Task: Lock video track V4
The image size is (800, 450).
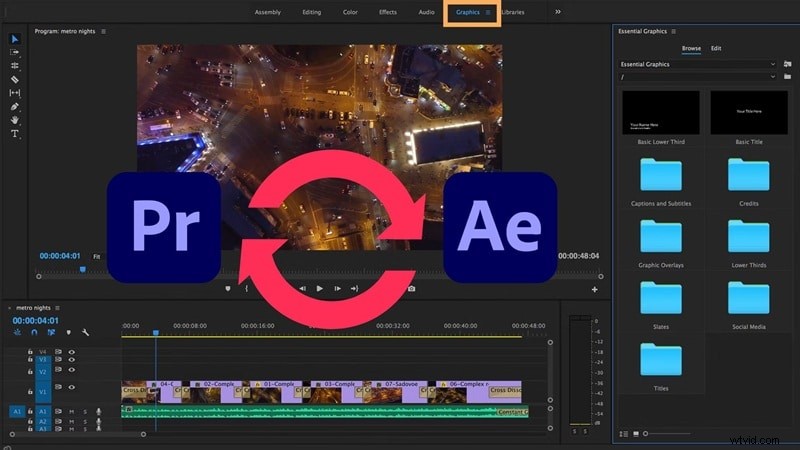Action: pyautogui.click(x=30, y=352)
